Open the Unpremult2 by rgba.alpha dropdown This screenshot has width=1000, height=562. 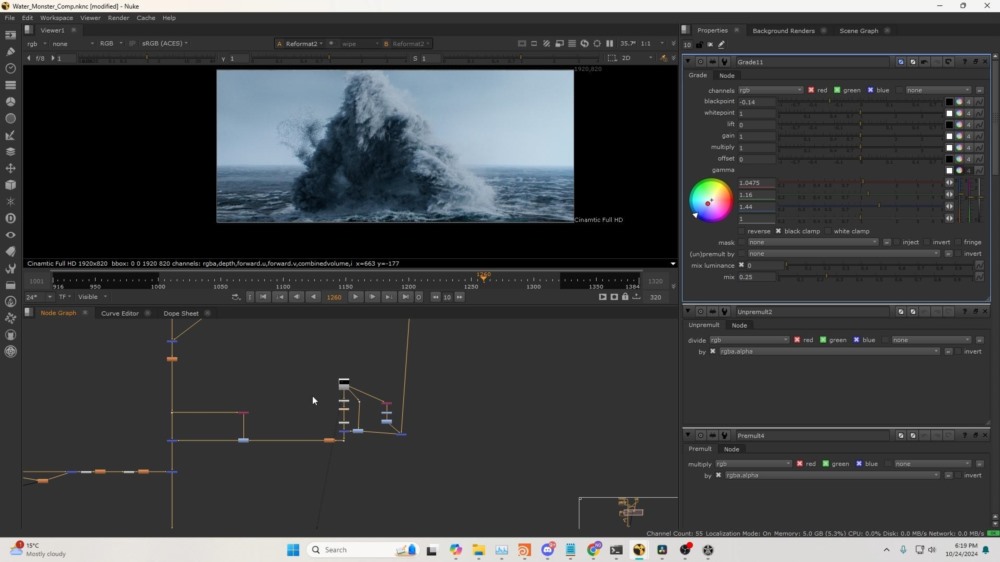point(829,351)
